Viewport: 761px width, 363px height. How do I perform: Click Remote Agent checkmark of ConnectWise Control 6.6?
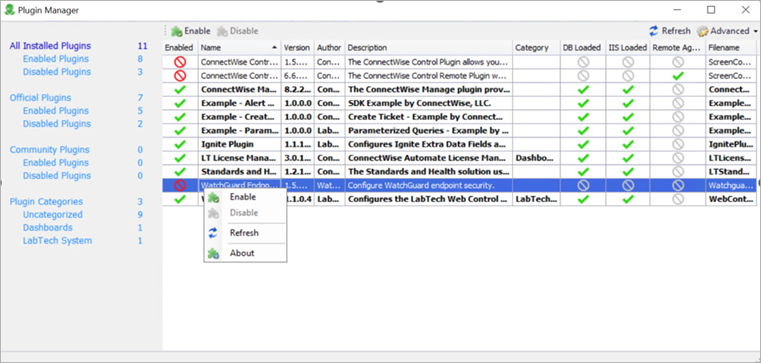pos(678,76)
